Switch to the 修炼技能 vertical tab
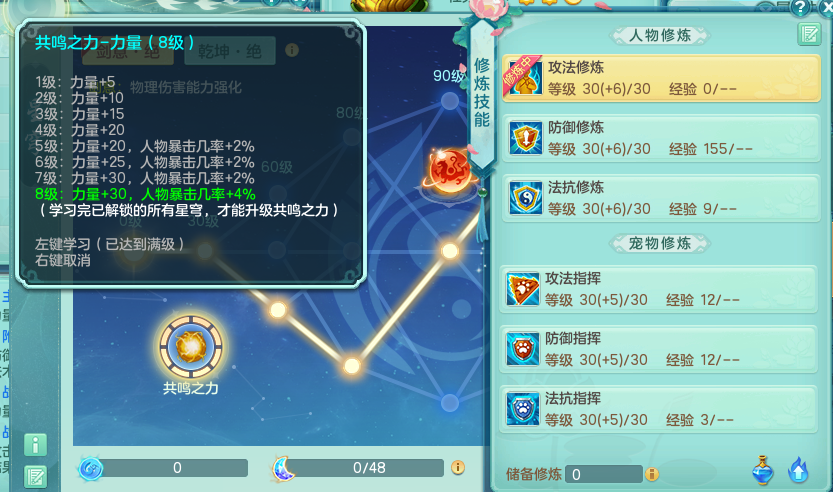 click(x=482, y=93)
